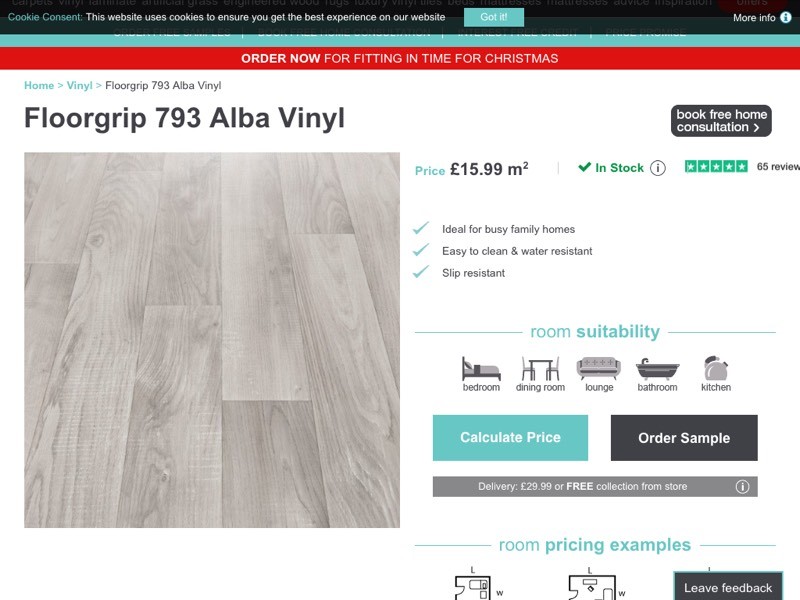The image size is (800, 600).
Task: Click the lounge sofa icon
Action: click(598, 368)
